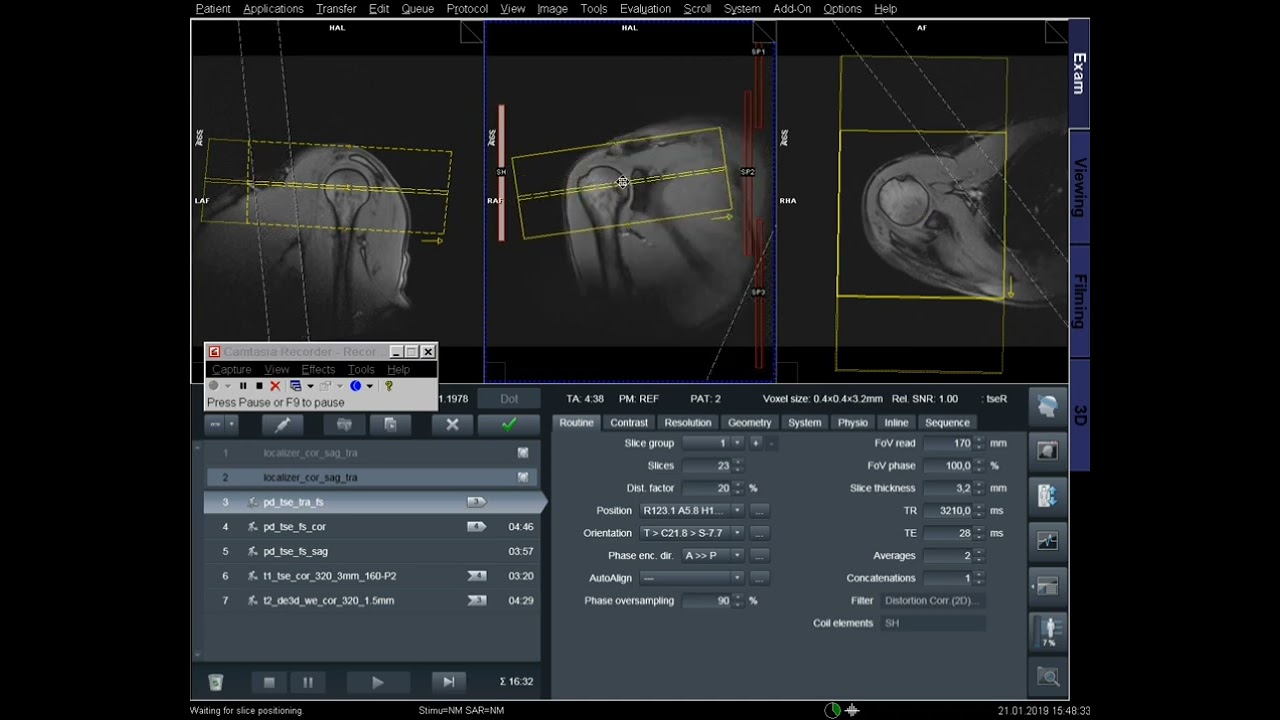Open the Orientation dropdown
1280x720 pixels.
coord(737,533)
